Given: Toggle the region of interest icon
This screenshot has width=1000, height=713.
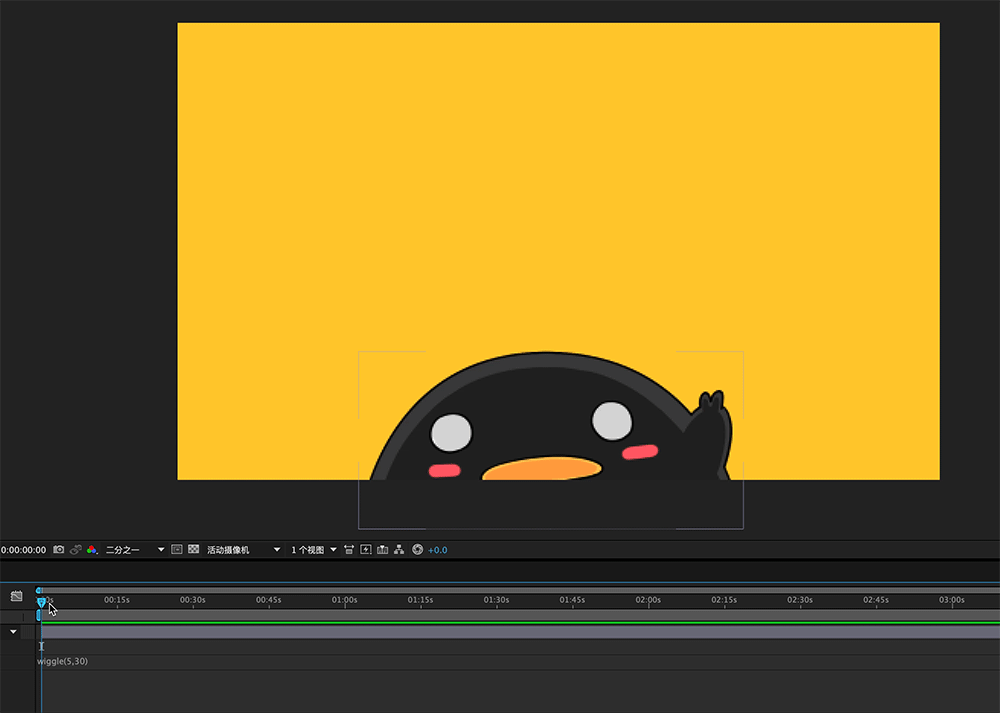Looking at the screenshot, I should pos(177,549).
